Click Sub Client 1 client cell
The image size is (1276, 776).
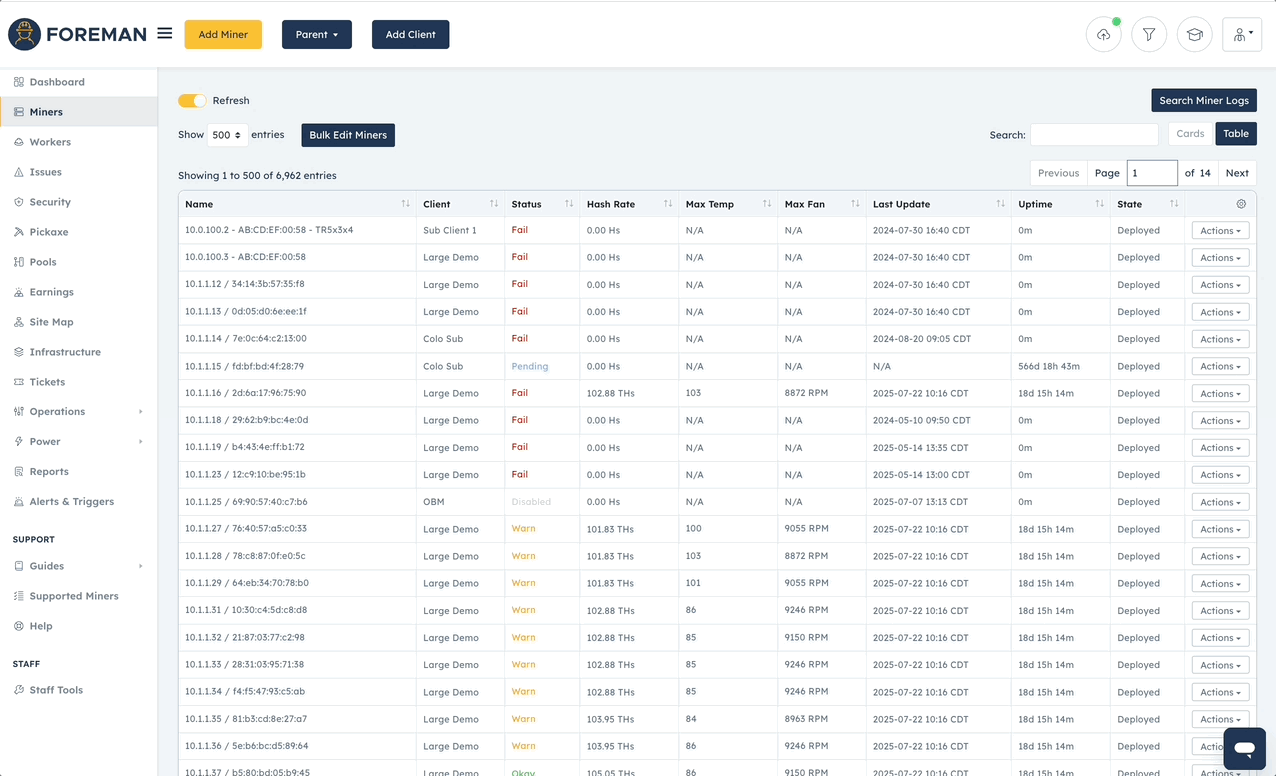[x=450, y=231]
